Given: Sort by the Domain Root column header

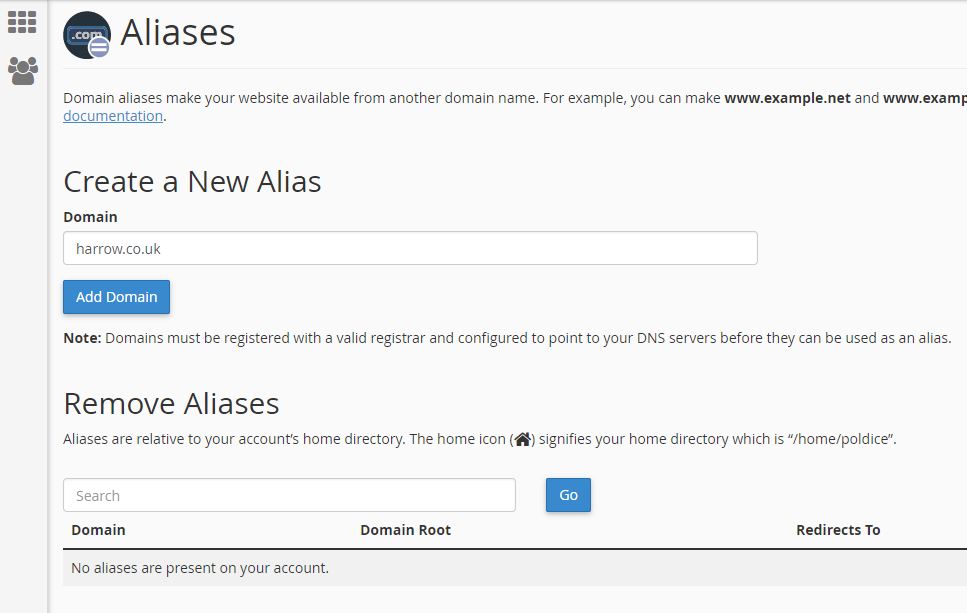Looking at the screenshot, I should pos(405,530).
